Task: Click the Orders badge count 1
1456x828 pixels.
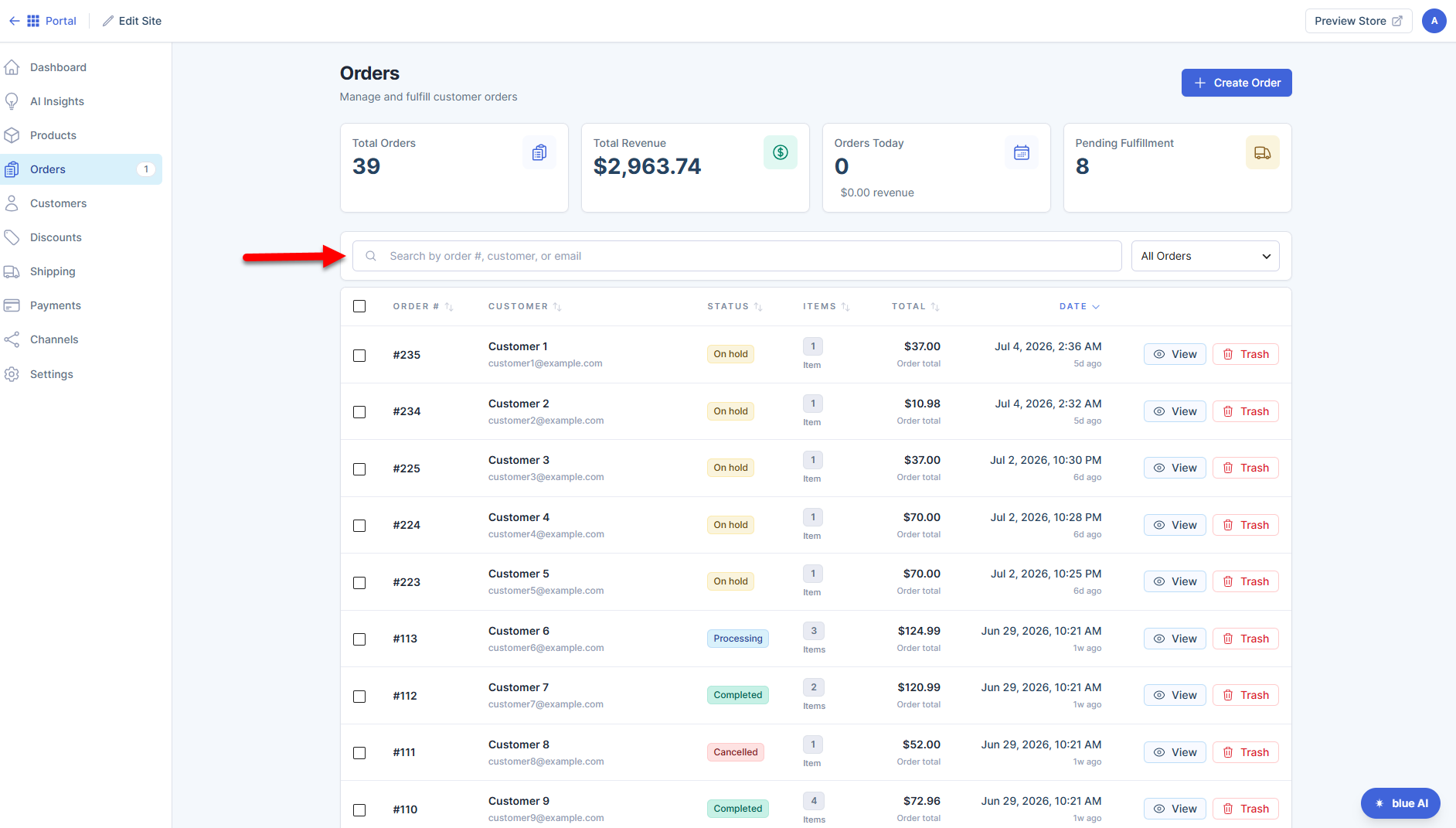Action: pos(146,169)
